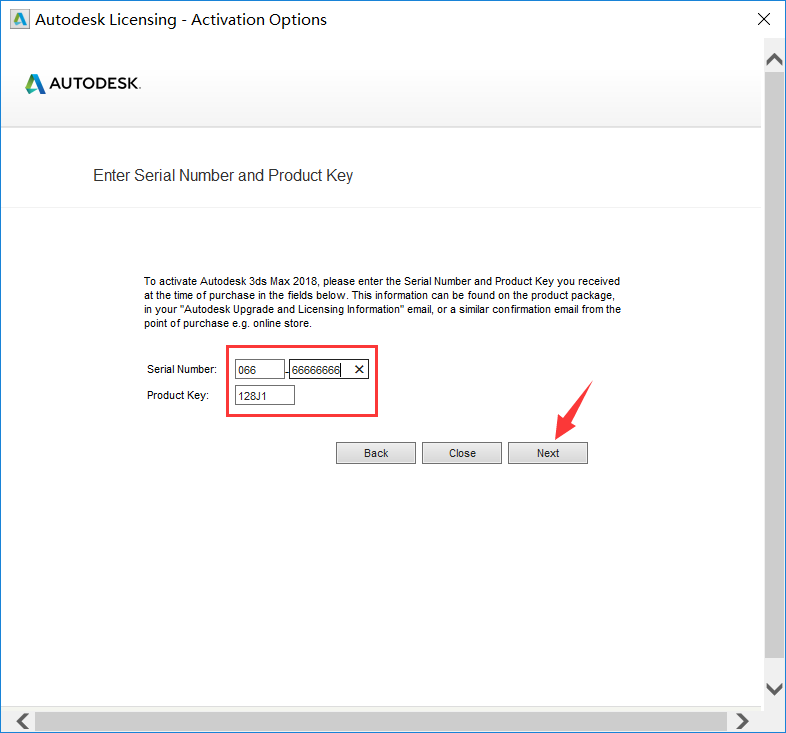The image size is (786, 733).
Task: Click the Autodesk app icon in title bar
Action: 18,19
